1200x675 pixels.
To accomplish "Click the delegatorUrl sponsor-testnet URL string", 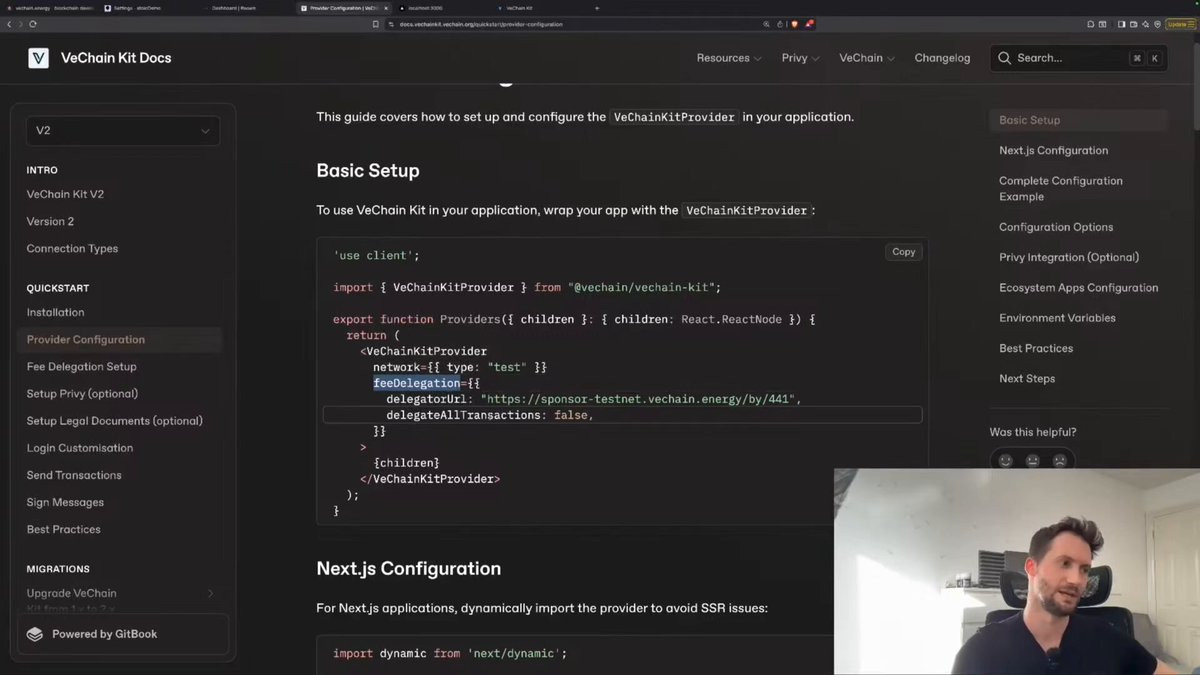I will click(x=638, y=399).
